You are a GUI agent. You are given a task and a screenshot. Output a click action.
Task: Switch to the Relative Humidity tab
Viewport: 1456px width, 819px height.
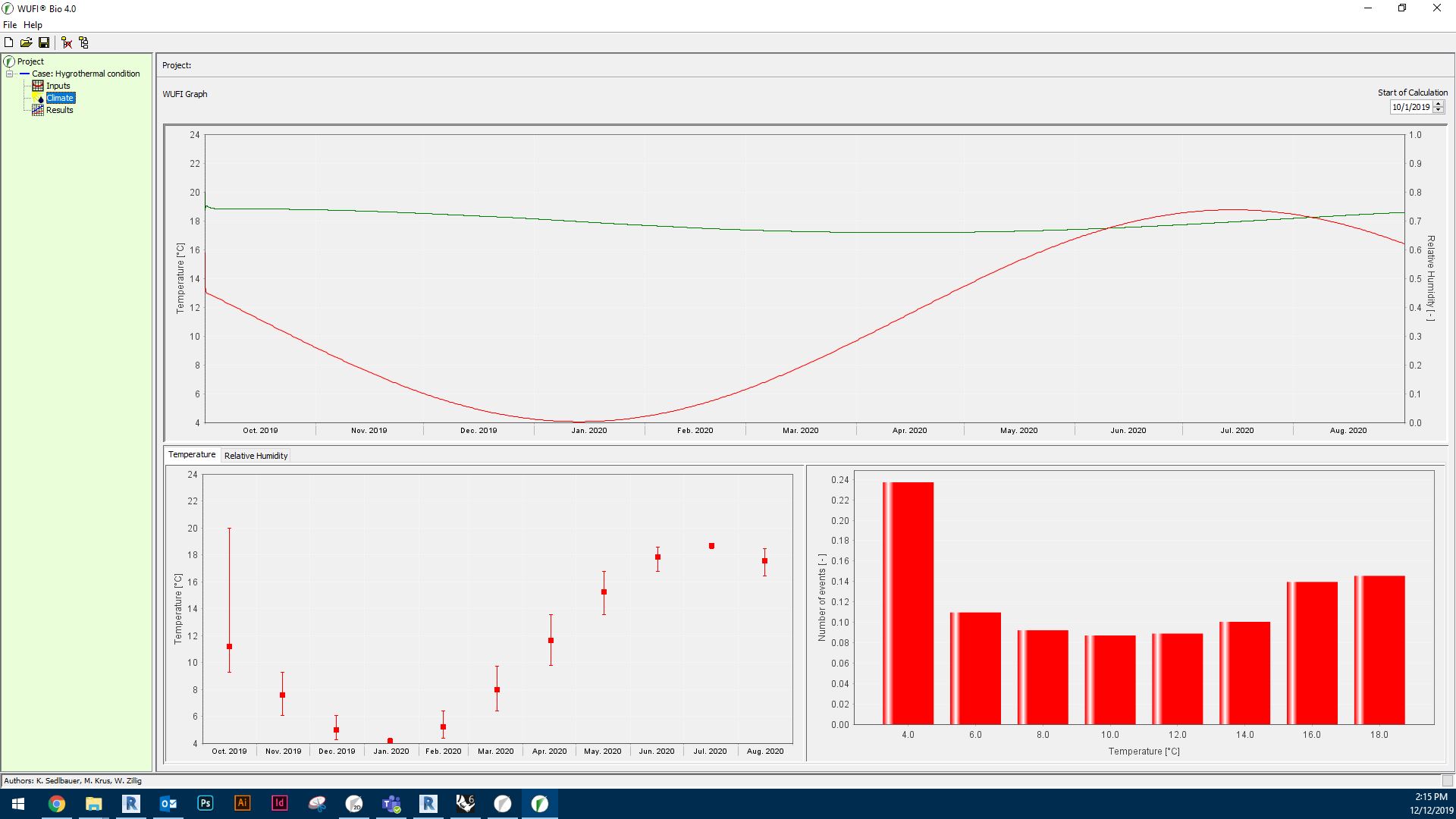tap(256, 456)
